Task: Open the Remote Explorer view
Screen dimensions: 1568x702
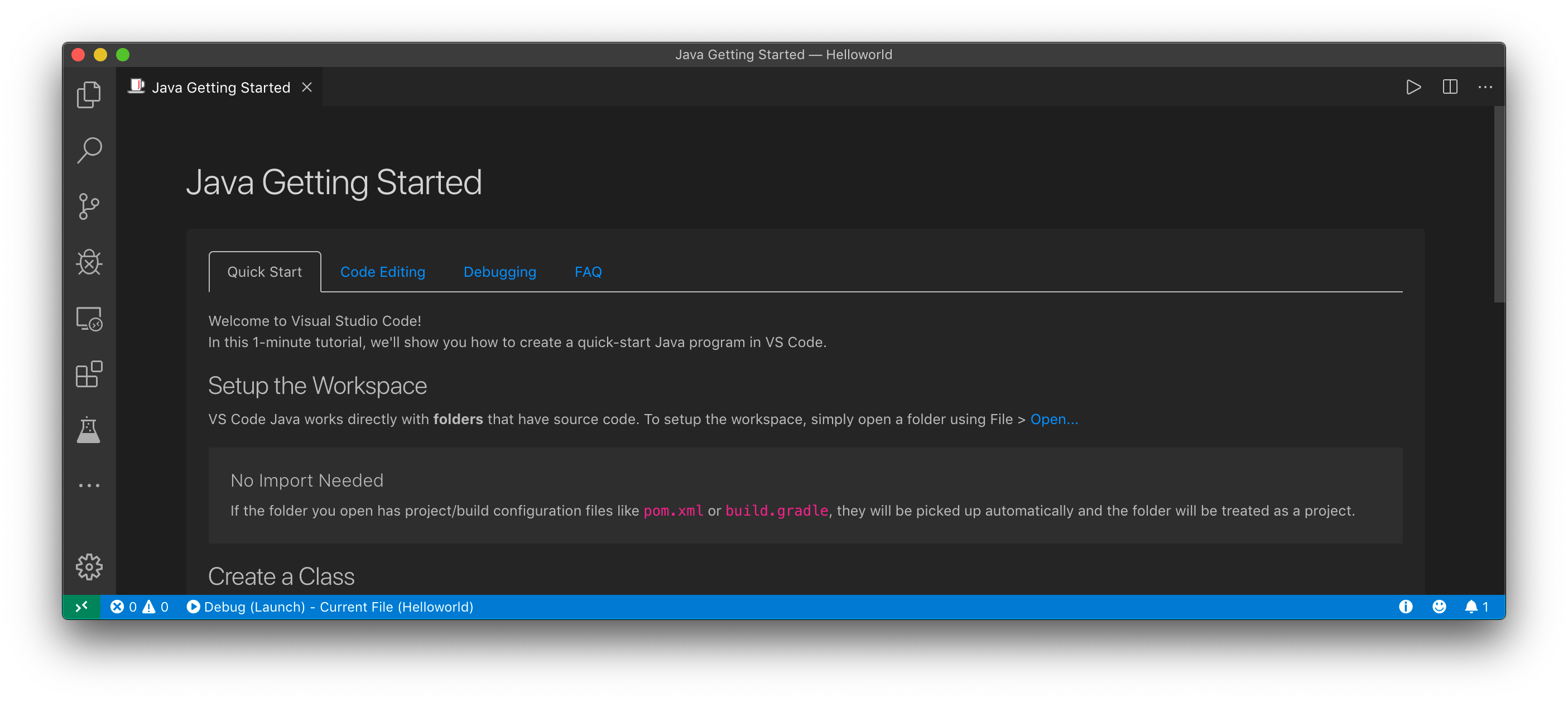Action: click(x=89, y=319)
